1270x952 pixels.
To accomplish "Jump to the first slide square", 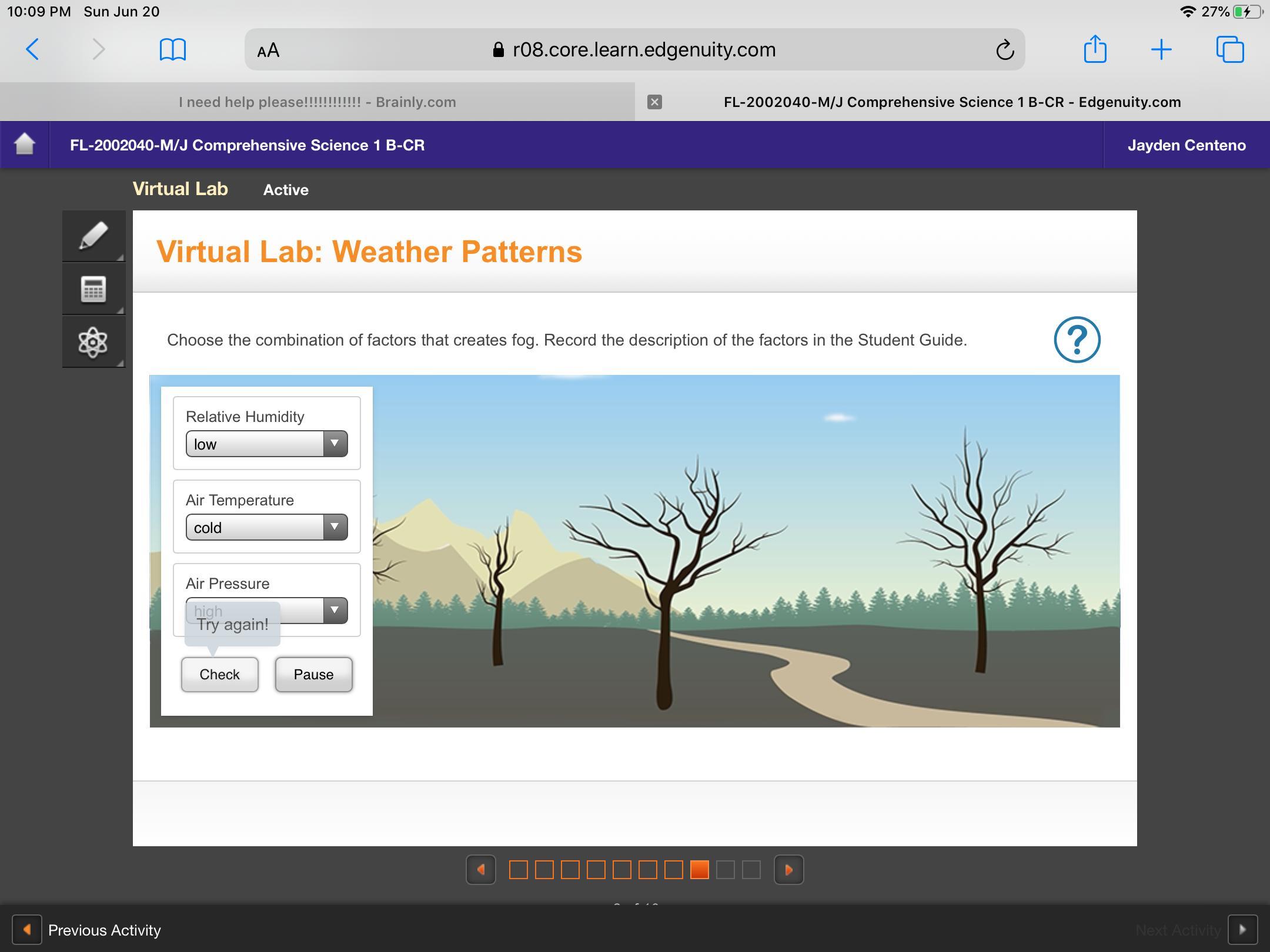I will click(518, 870).
